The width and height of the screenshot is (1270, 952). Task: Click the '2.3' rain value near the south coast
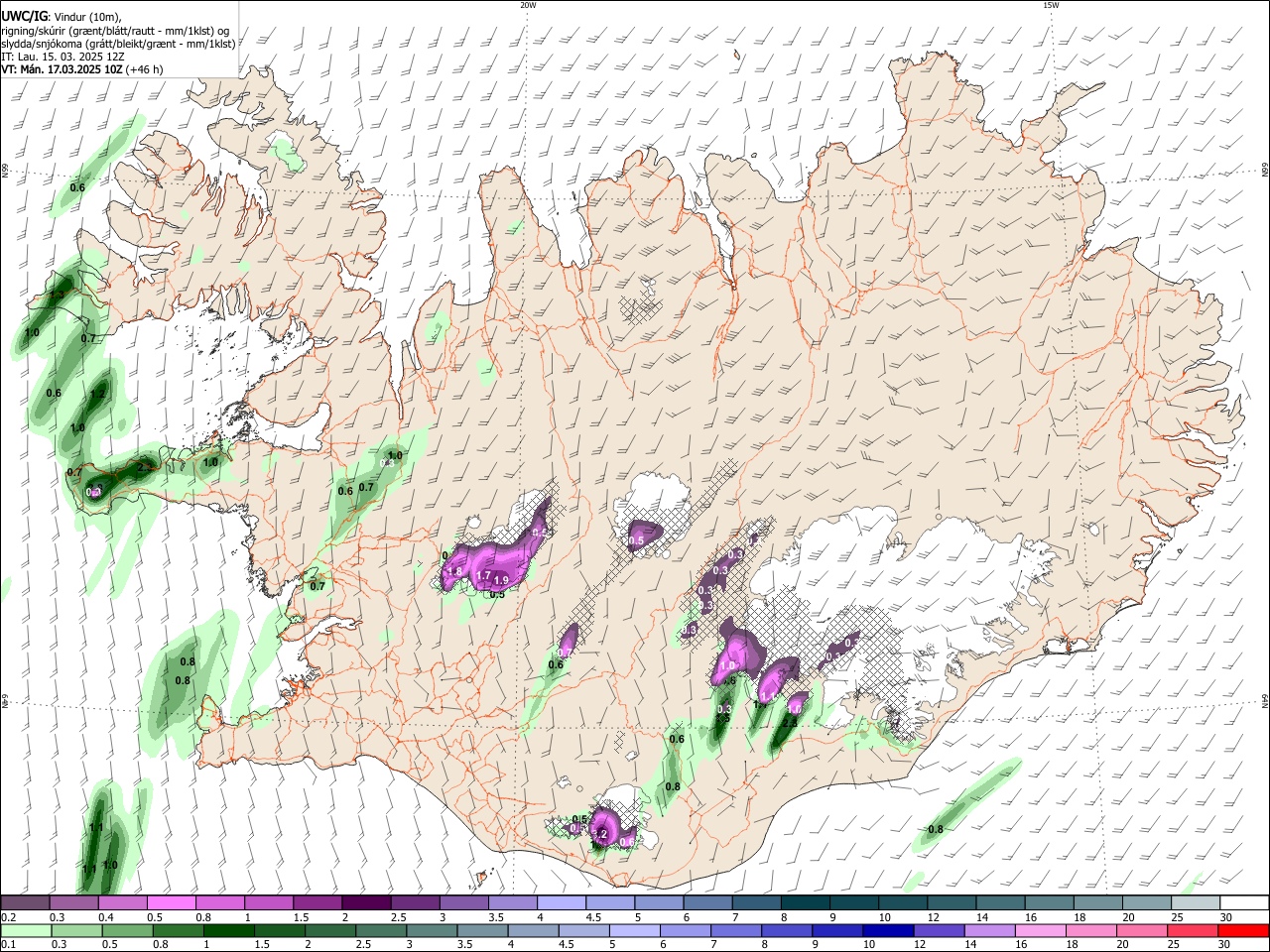coord(790,723)
